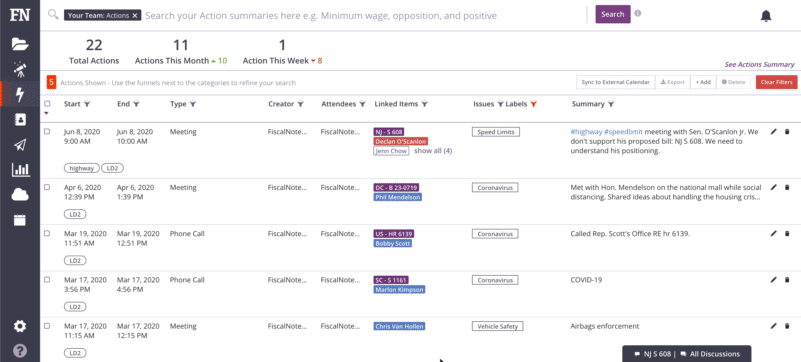
Task: Delete the Jun 8 meeting trash icon
Action: coord(787,131)
